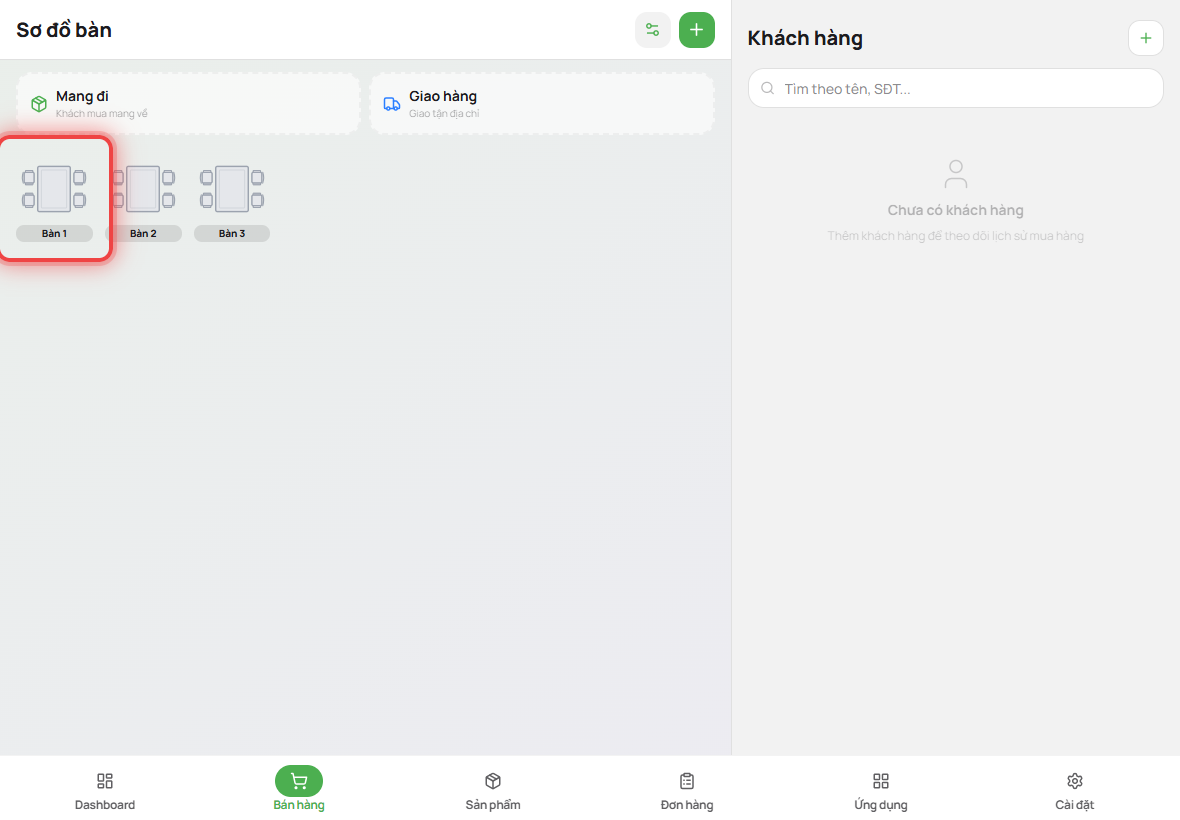Screen dimensions: 1180x820
Task: Click the Bàn 2 label pill
Action: 144,233
